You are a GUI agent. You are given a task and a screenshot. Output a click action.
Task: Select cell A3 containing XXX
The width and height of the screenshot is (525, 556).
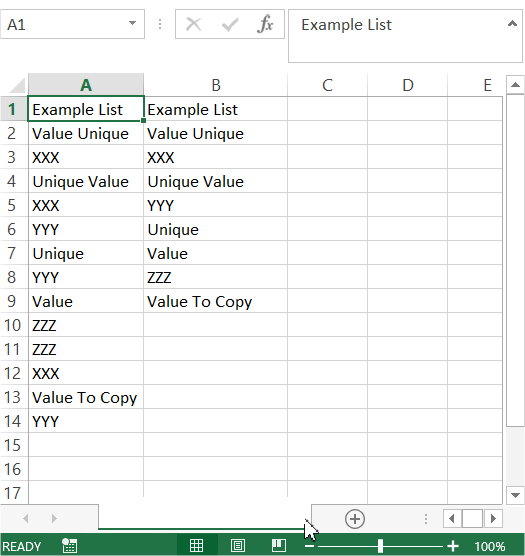pos(86,157)
